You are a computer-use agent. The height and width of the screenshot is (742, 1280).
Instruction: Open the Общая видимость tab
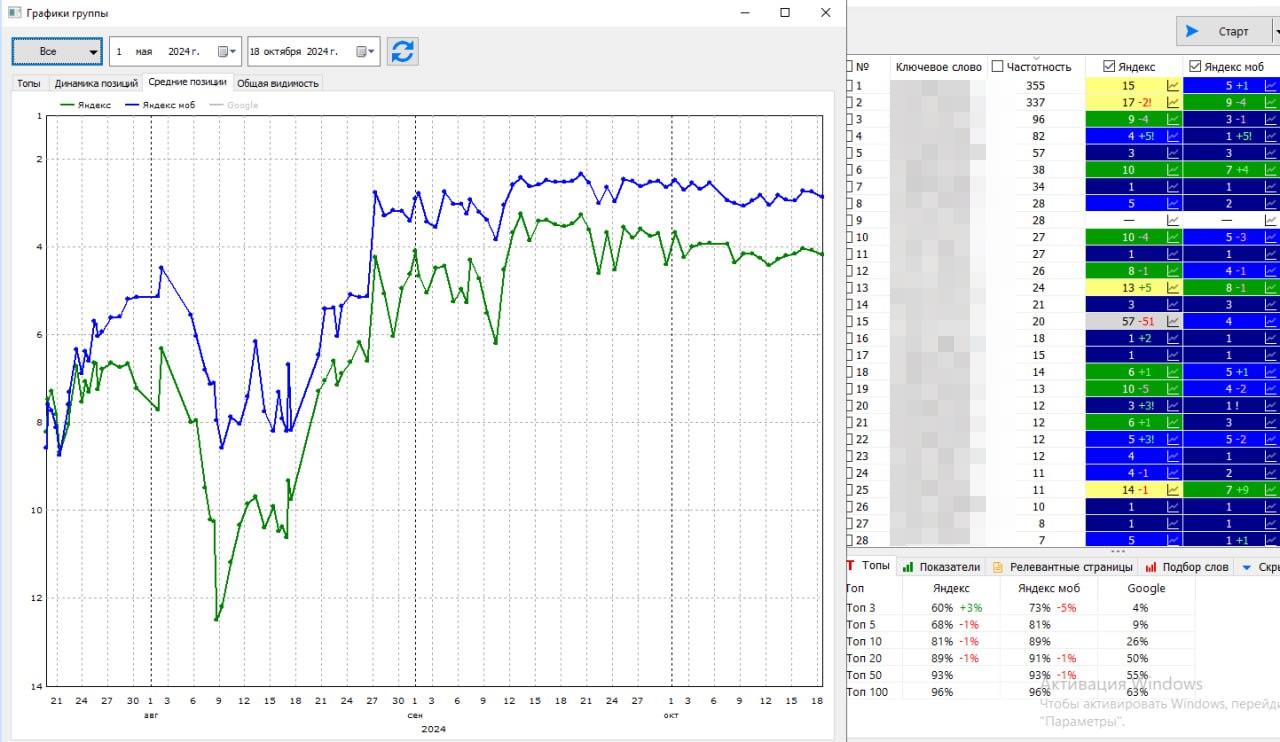(x=278, y=83)
